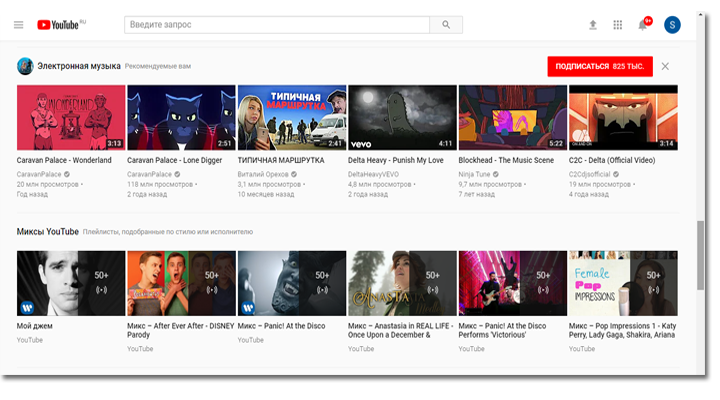Play Caravan Palace - Lone Digger thumbnail

[x=181, y=118]
